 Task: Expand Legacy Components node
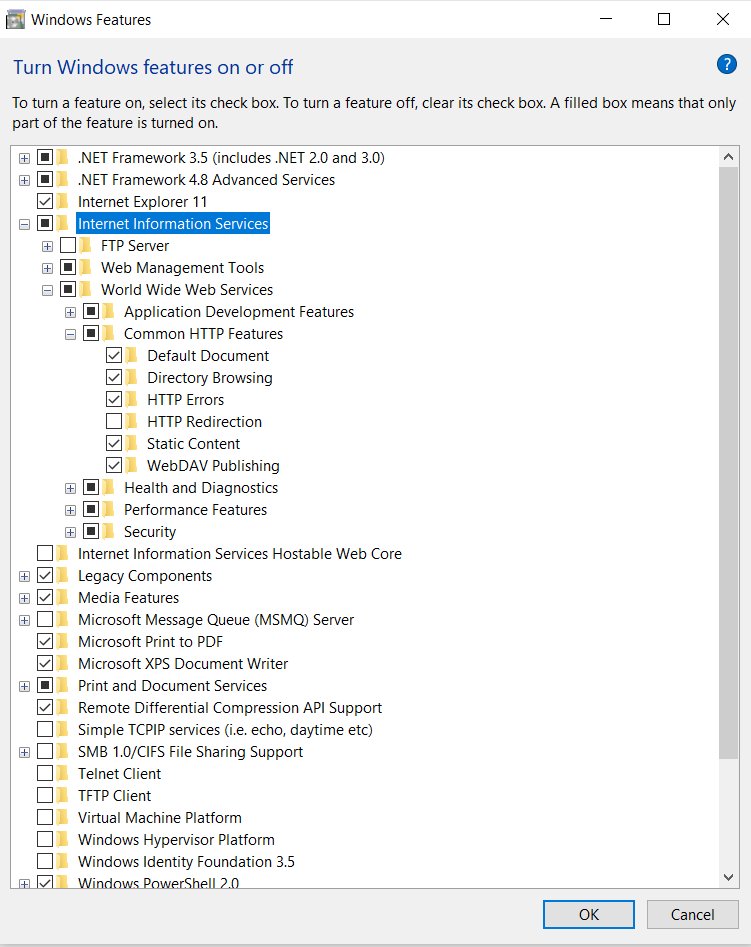[x=24, y=576]
